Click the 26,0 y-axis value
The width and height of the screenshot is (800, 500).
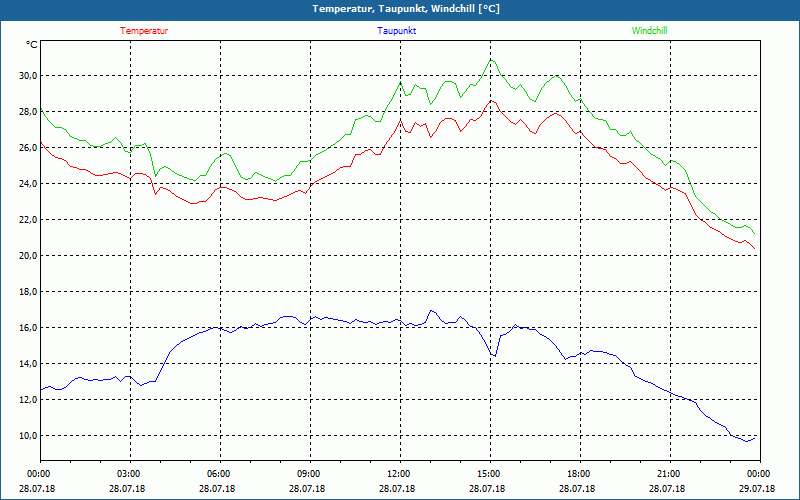(29, 147)
